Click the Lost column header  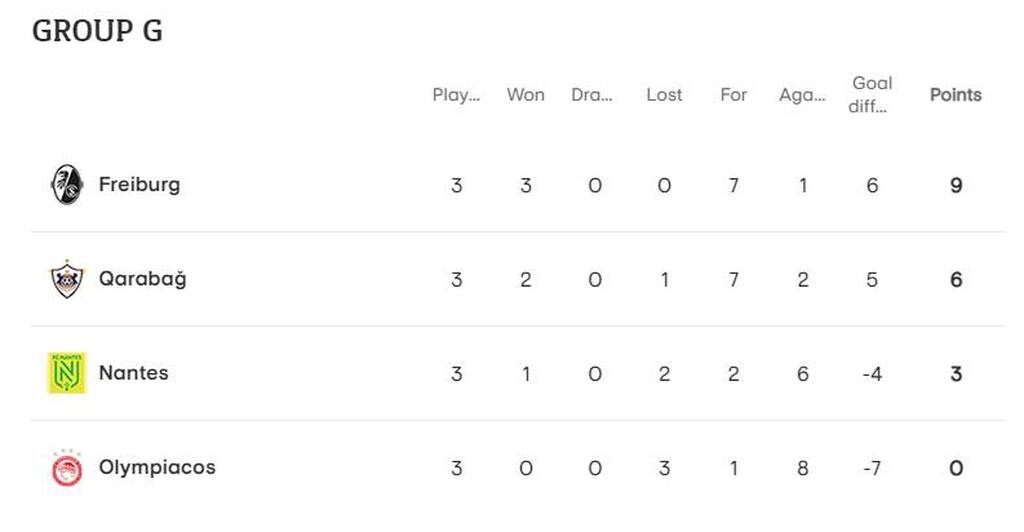pos(664,95)
